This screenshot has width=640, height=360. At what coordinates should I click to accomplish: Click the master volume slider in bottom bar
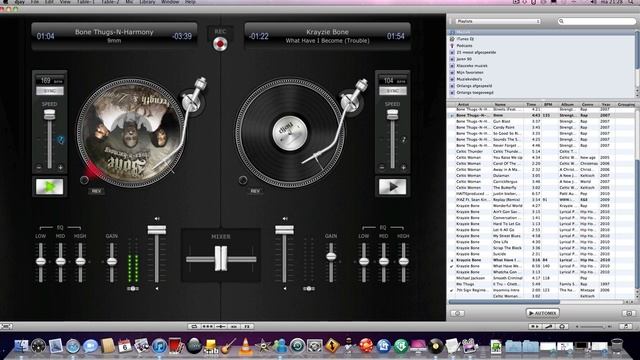[x=592, y=327]
